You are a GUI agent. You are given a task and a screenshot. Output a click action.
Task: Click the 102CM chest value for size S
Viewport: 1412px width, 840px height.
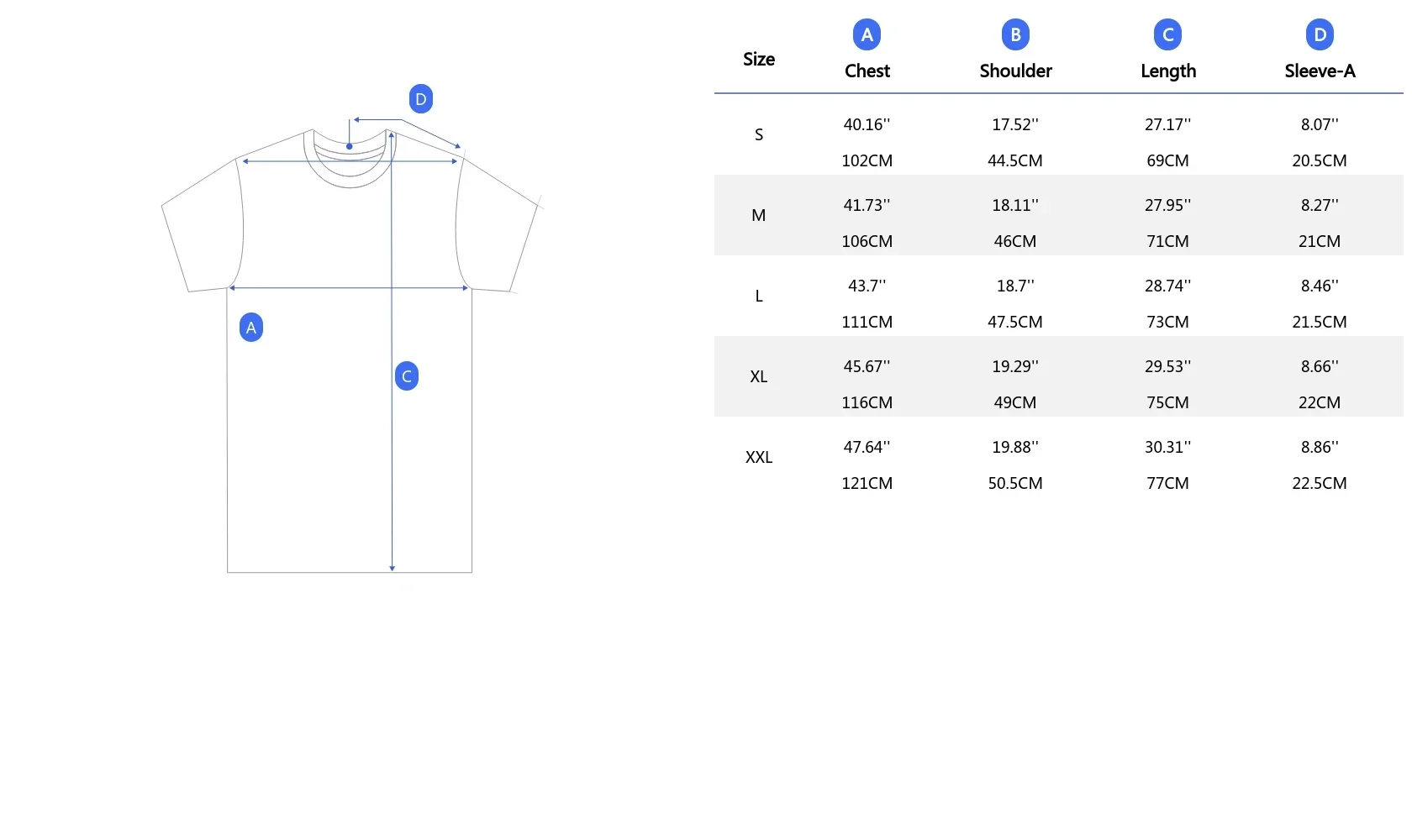click(867, 160)
